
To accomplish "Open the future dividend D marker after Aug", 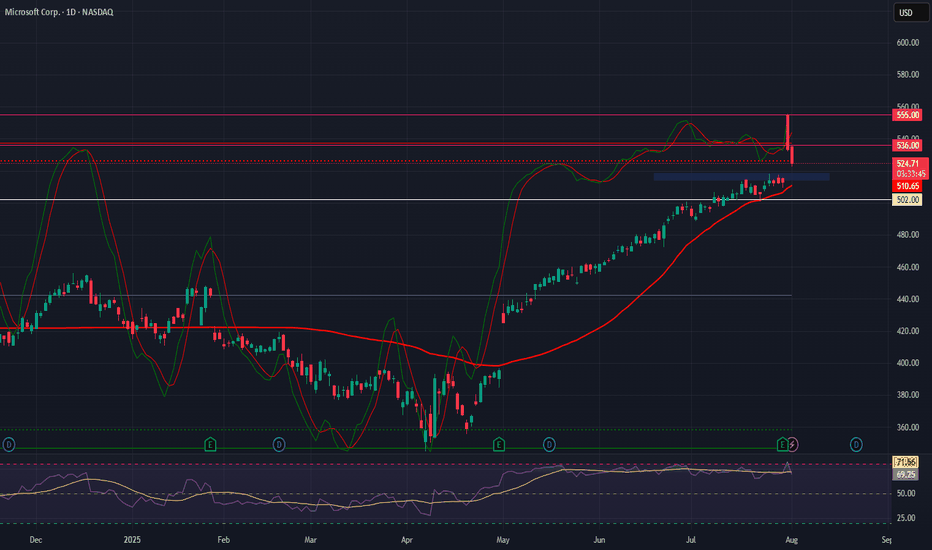I will (856, 444).
